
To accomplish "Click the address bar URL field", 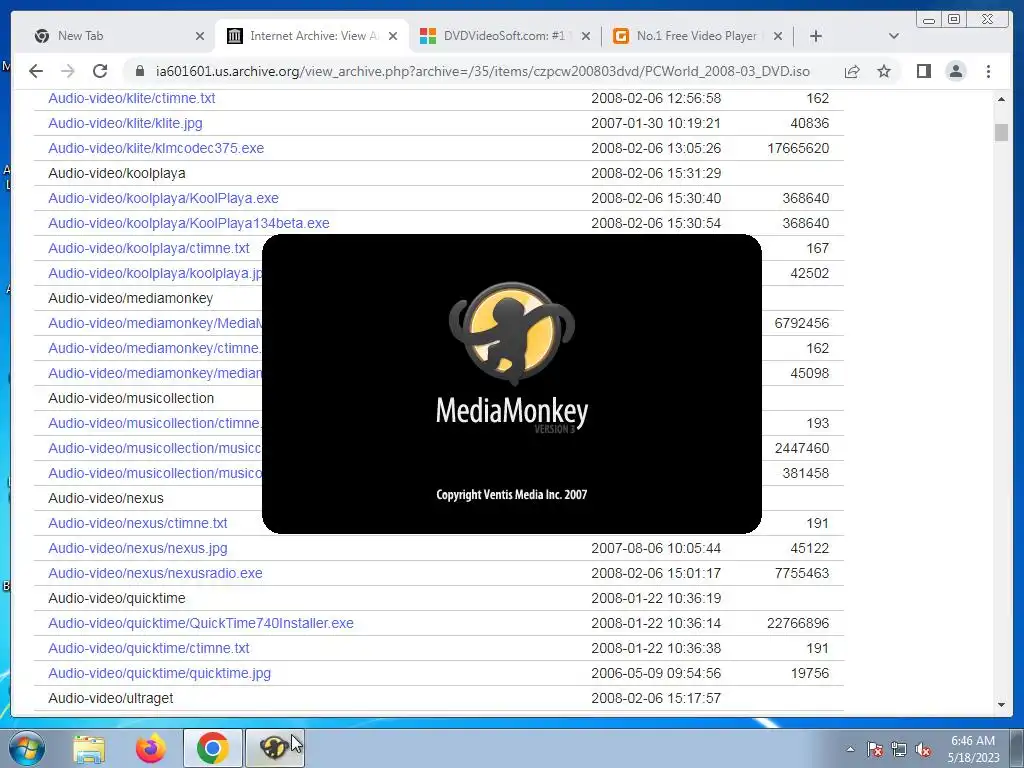I will (x=482, y=71).
